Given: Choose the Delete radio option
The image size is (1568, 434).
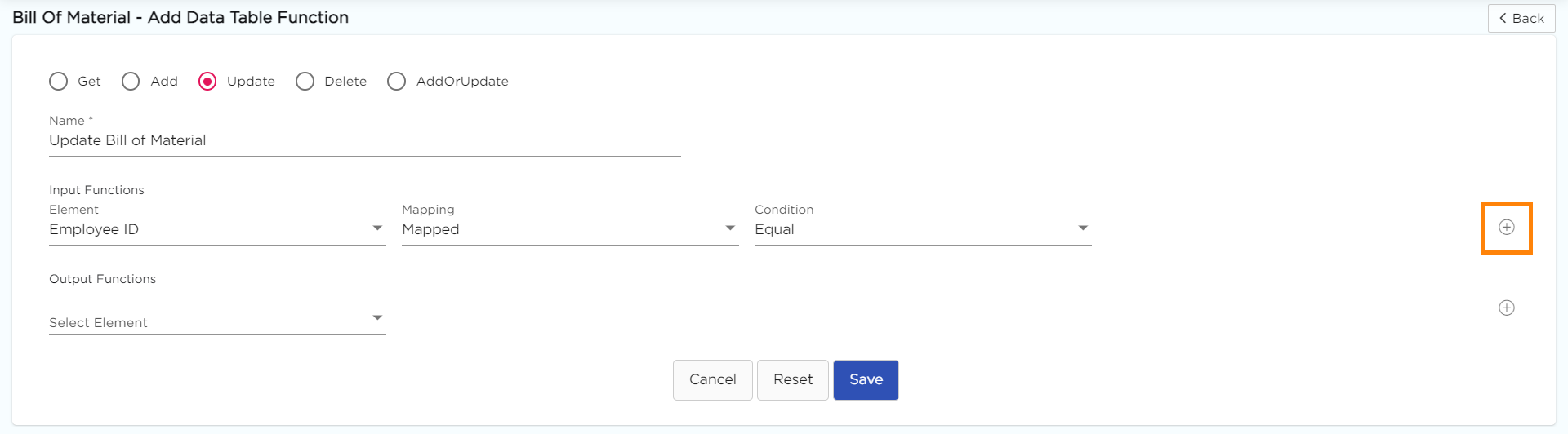Looking at the screenshot, I should 305,82.
